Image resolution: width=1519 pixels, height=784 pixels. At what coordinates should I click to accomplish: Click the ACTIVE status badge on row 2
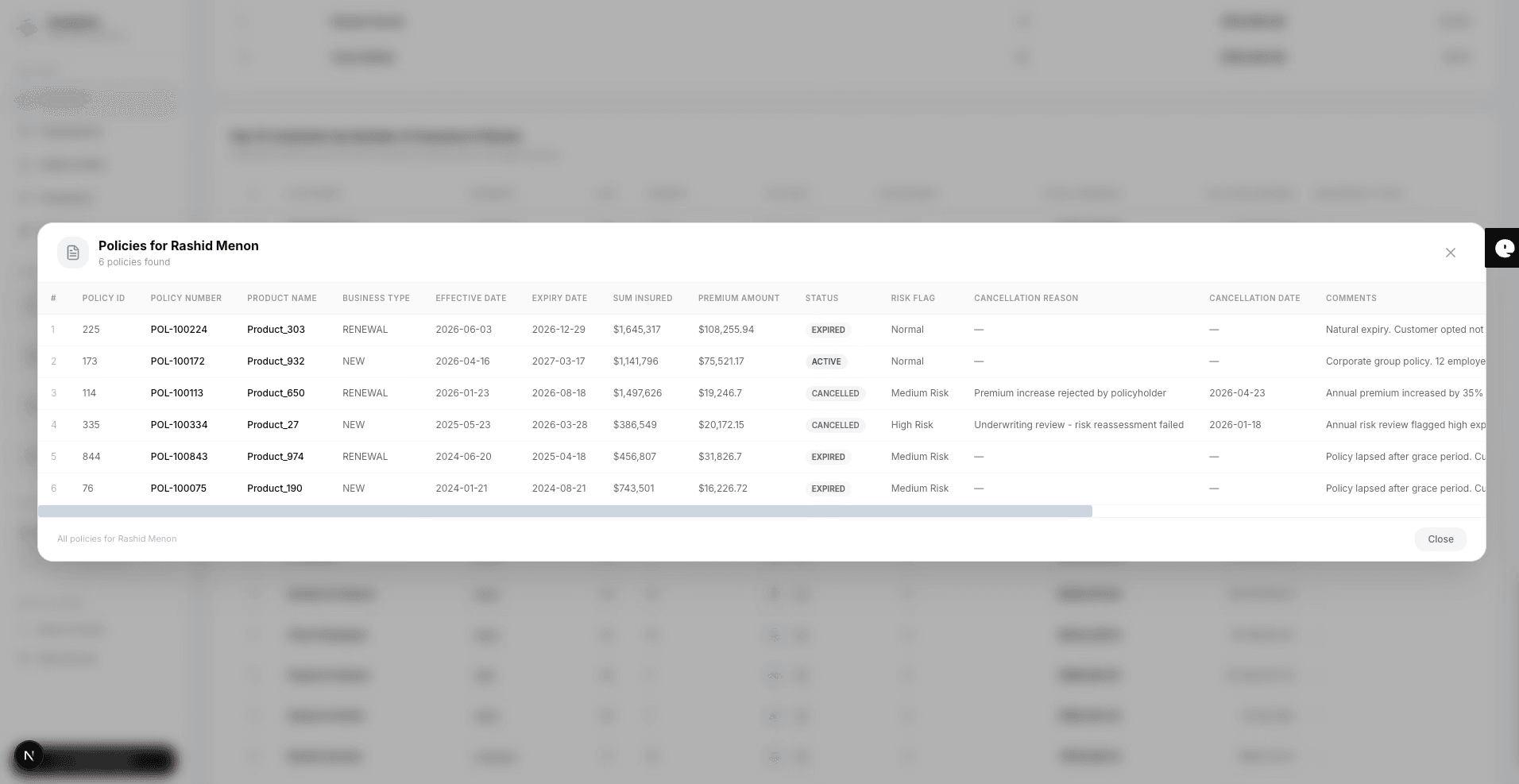(826, 361)
